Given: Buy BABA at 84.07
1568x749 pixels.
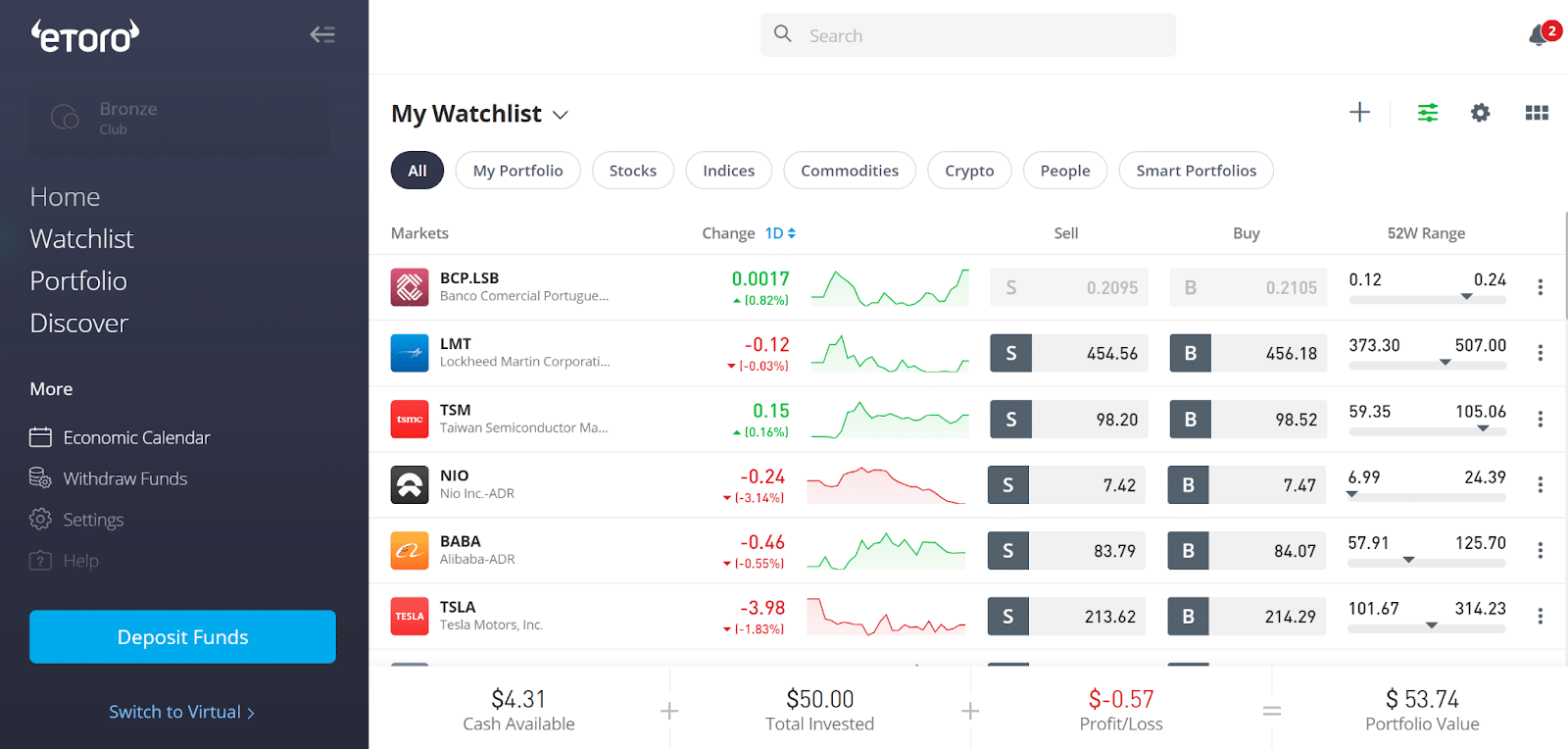Looking at the screenshot, I should (x=1247, y=550).
